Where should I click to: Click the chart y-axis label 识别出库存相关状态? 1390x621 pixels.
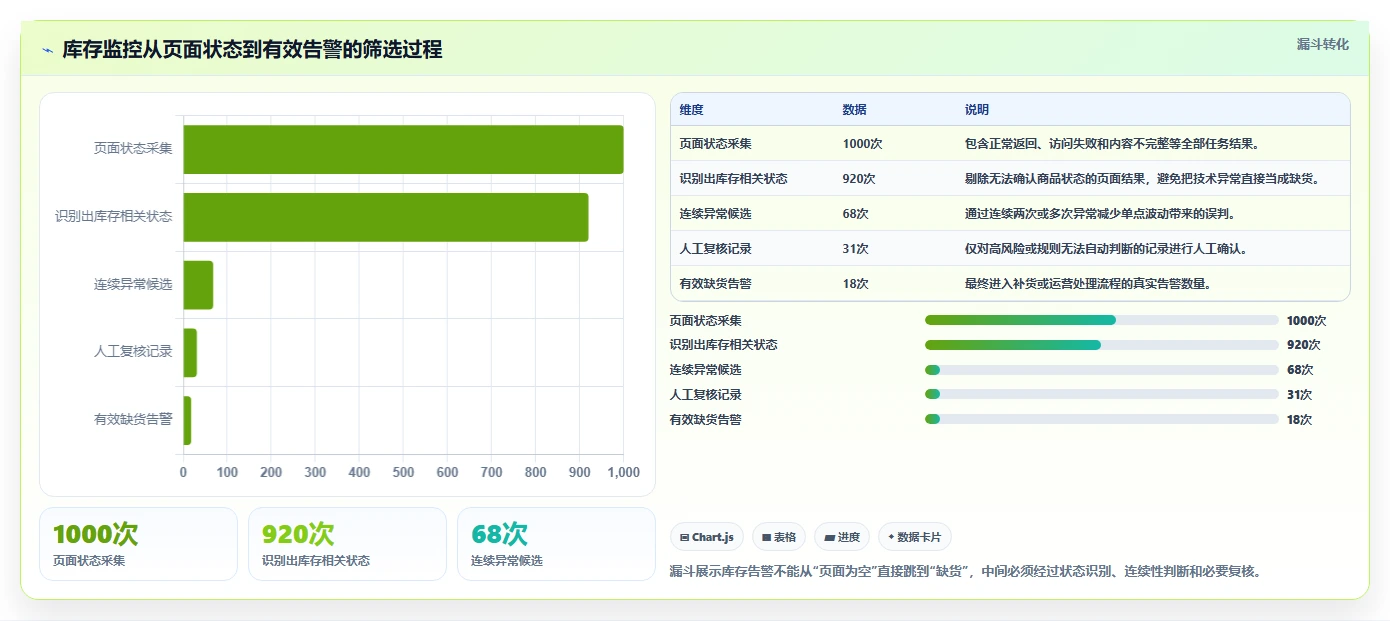click(114, 217)
